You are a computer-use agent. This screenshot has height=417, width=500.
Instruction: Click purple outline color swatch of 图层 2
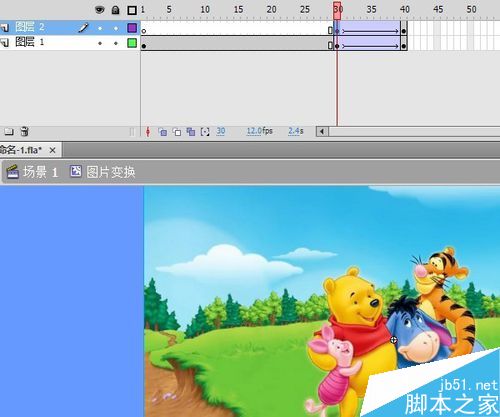(x=132, y=28)
